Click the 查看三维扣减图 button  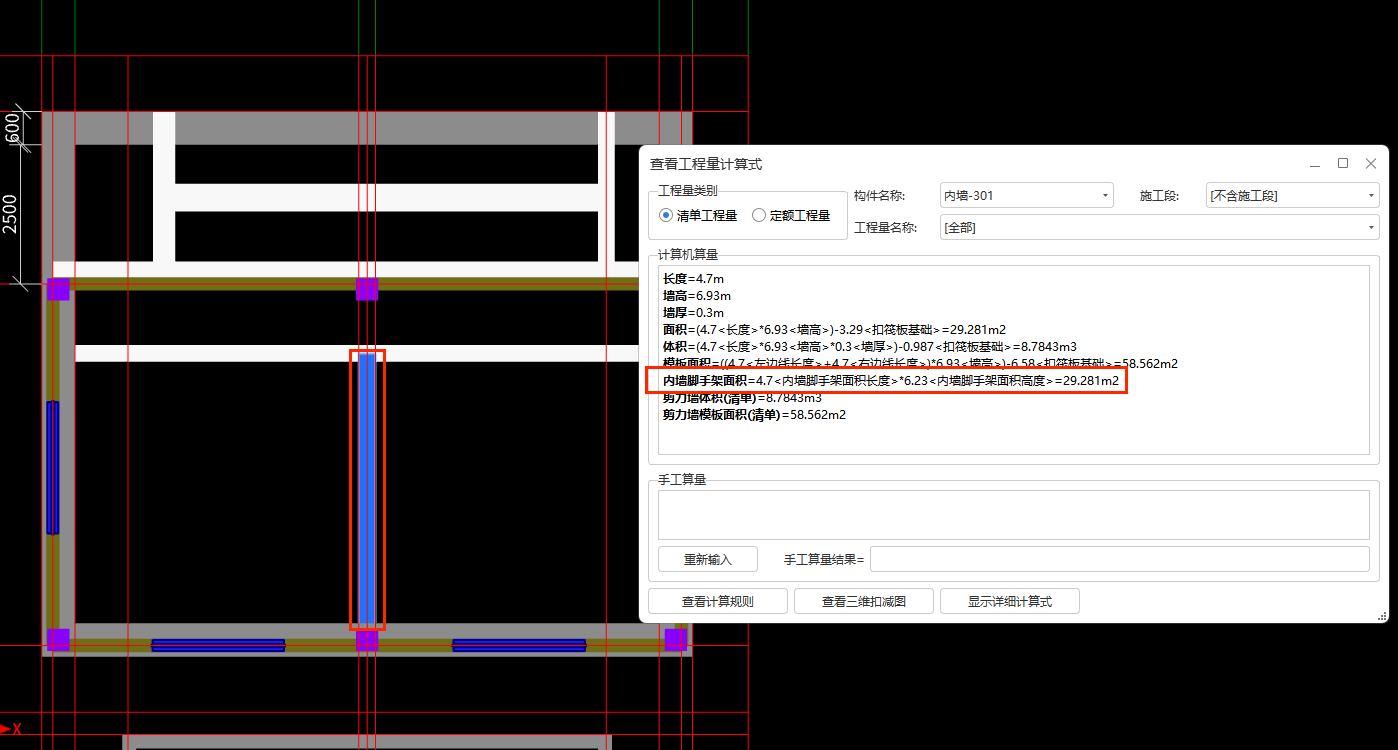tap(864, 601)
